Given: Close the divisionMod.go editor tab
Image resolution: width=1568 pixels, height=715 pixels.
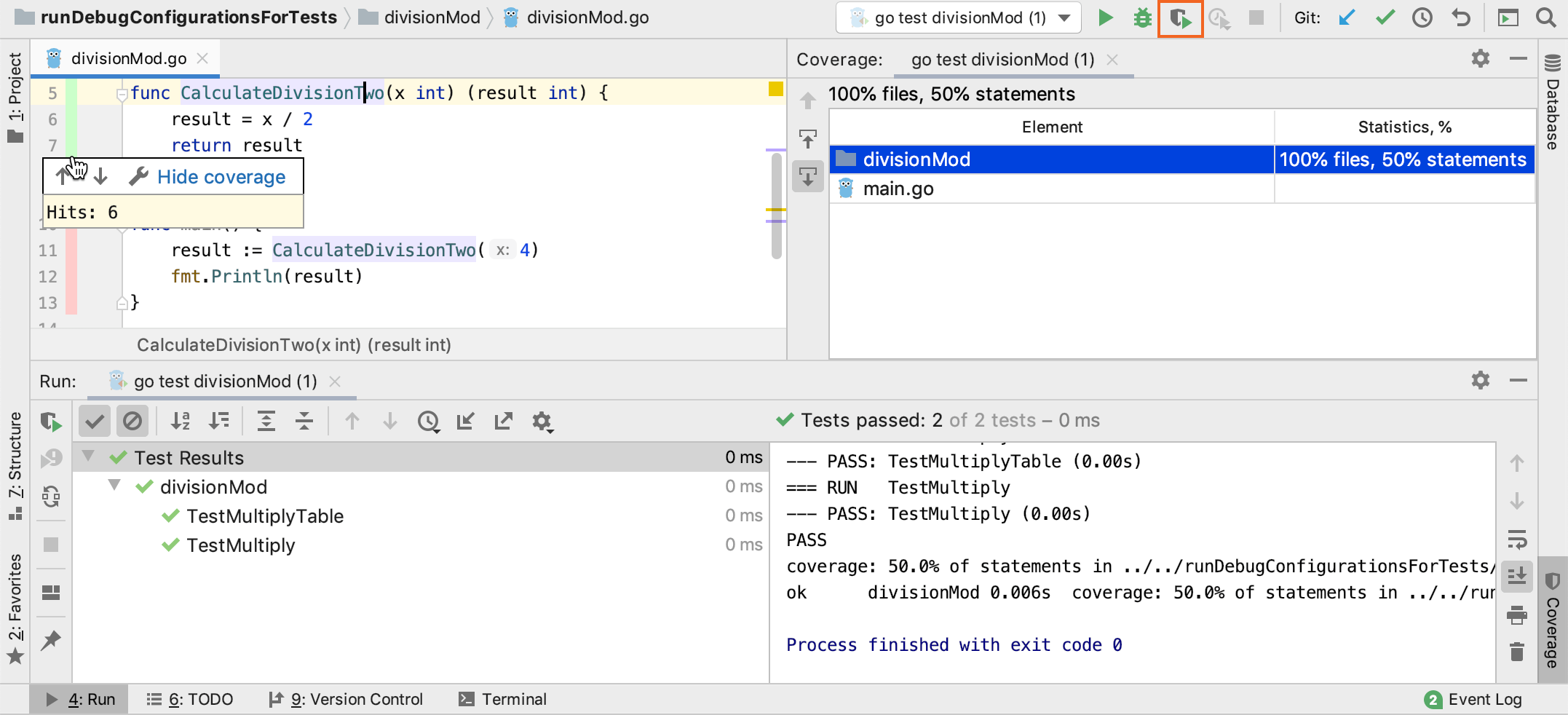Looking at the screenshot, I should (x=203, y=58).
